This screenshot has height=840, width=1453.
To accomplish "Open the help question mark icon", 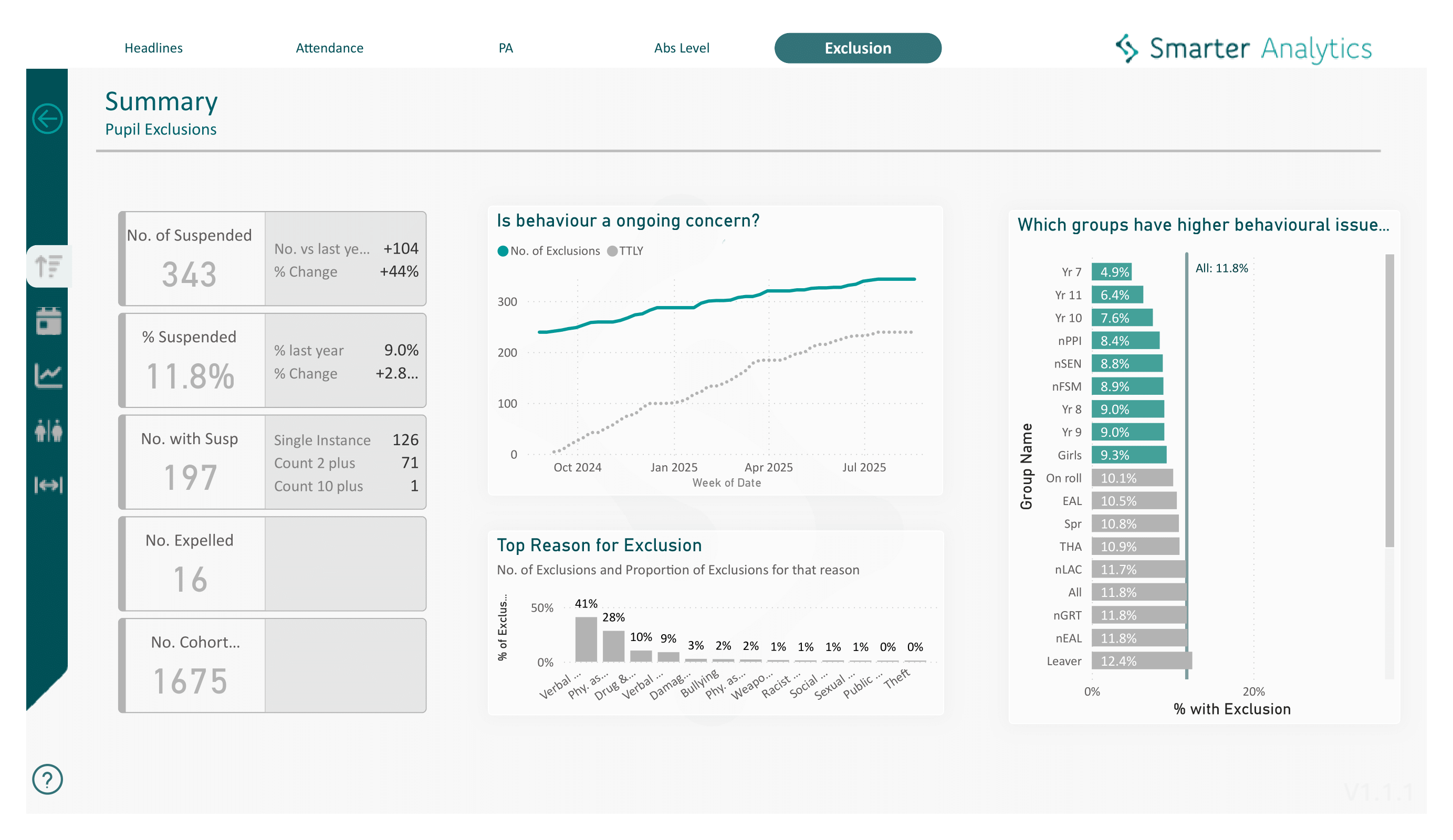I will 48,780.
